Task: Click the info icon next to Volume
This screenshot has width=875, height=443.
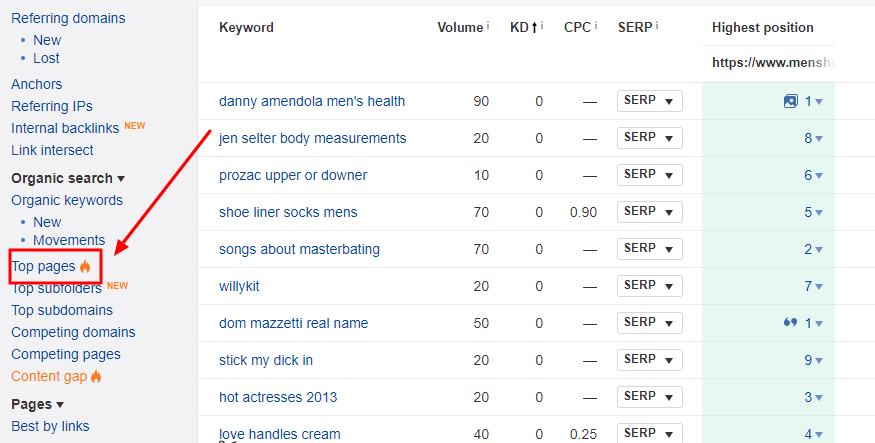Action: point(488,25)
